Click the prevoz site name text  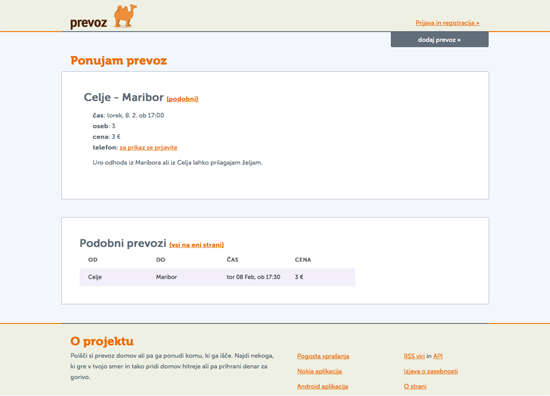(88, 23)
